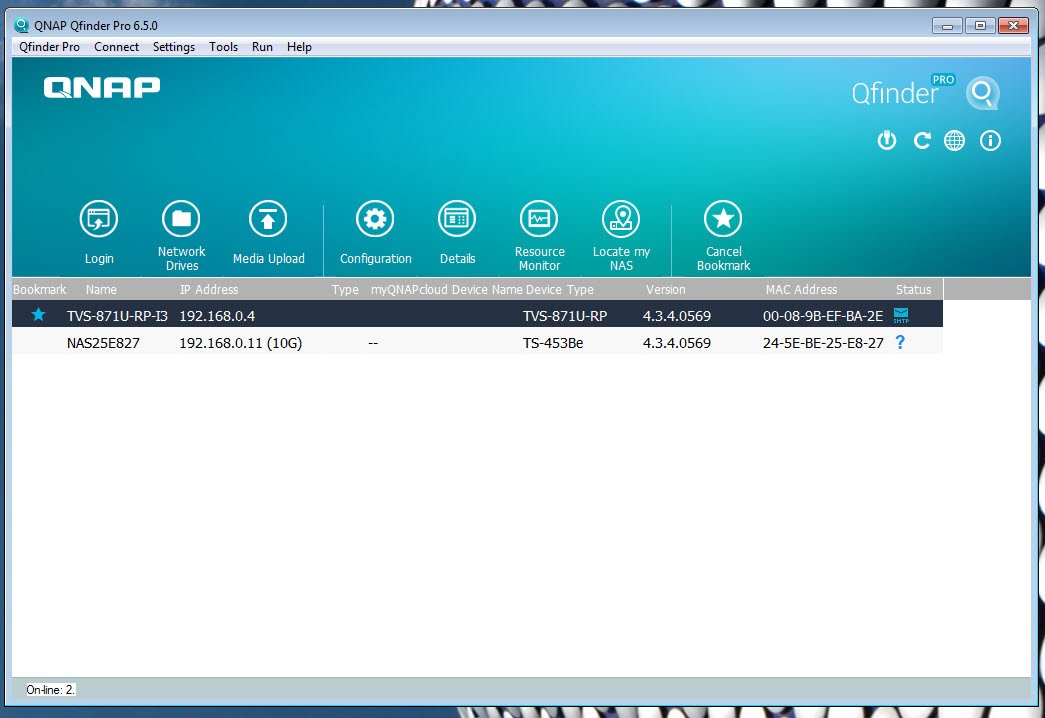Open the language globe icon
The width and height of the screenshot is (1045, 718).
954,141
